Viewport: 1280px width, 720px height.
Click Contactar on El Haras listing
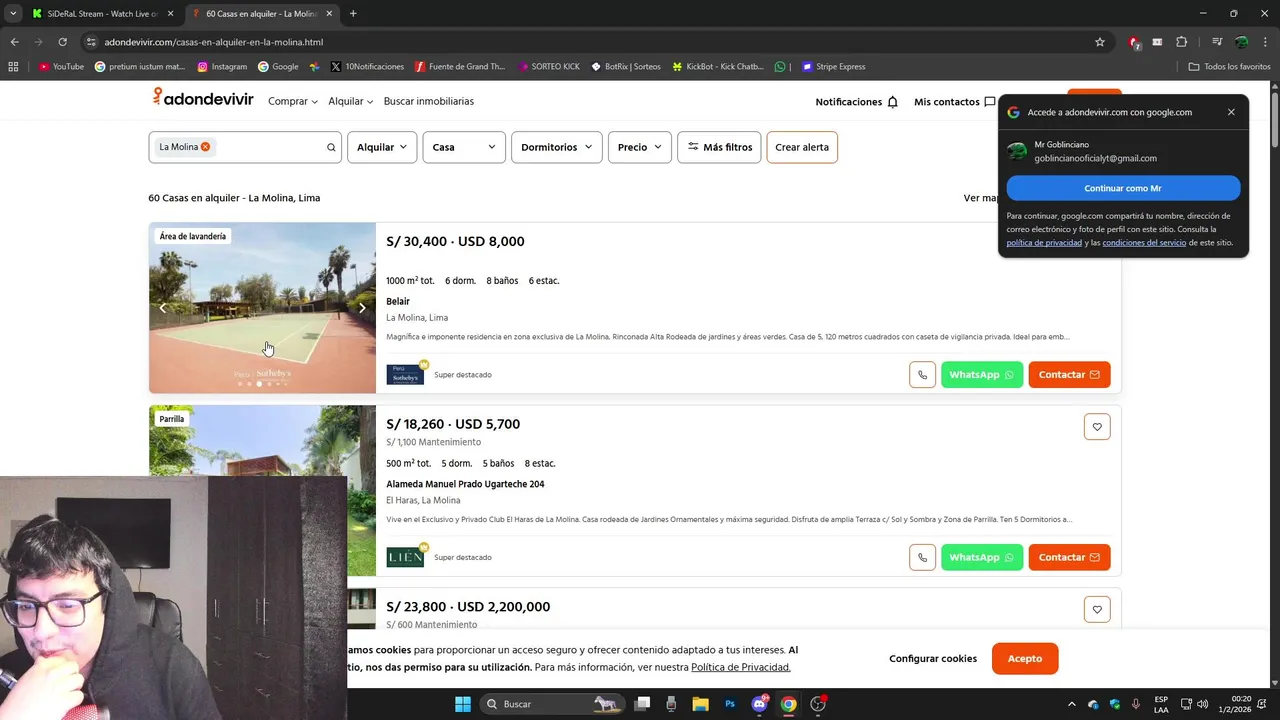pos(1069,557)
